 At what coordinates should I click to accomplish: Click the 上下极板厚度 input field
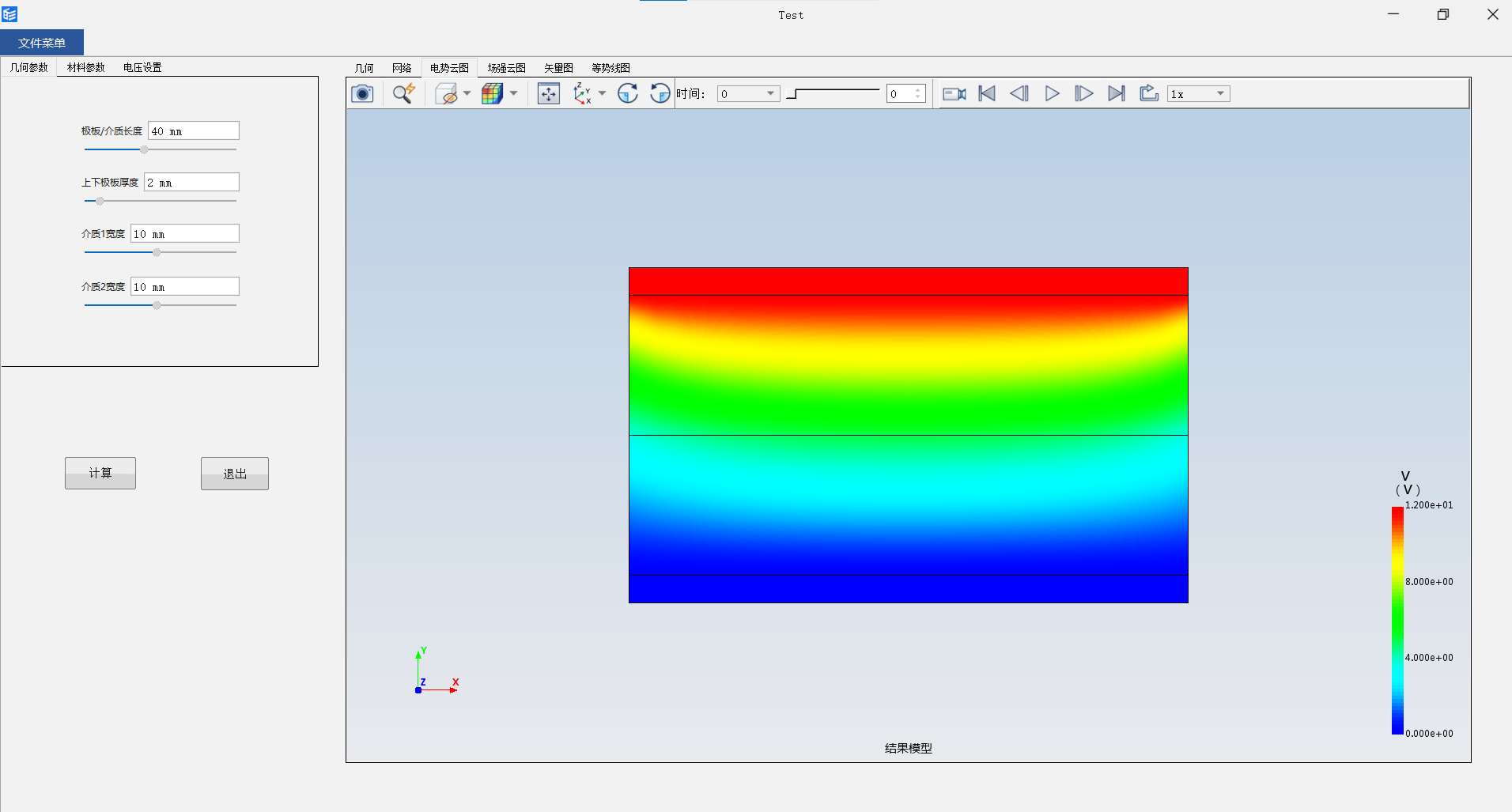(x=191, y=183)
